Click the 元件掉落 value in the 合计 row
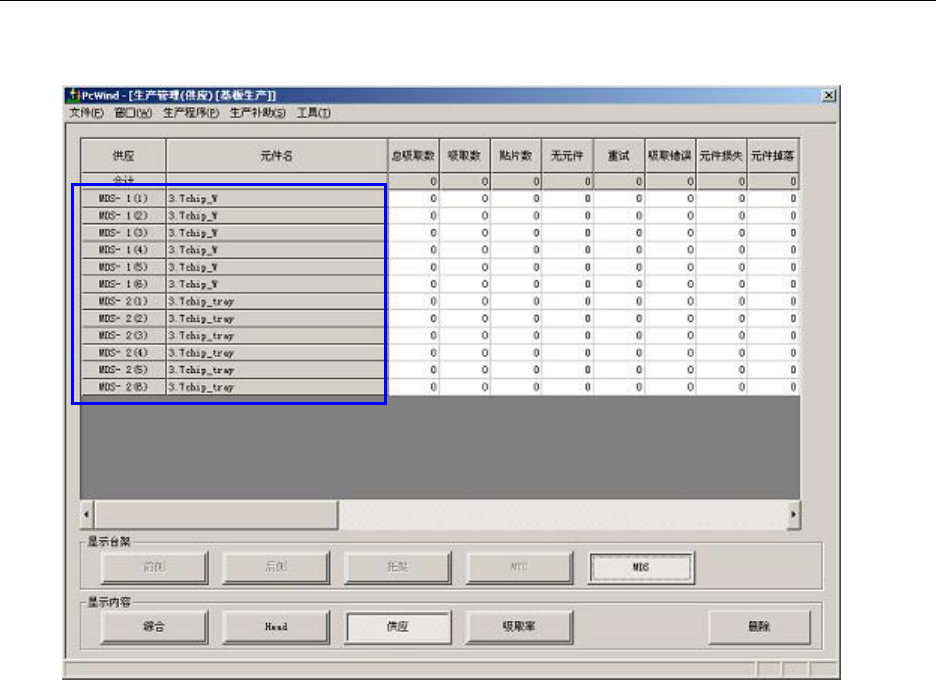The image size is (936, 680). coord(774,181)
